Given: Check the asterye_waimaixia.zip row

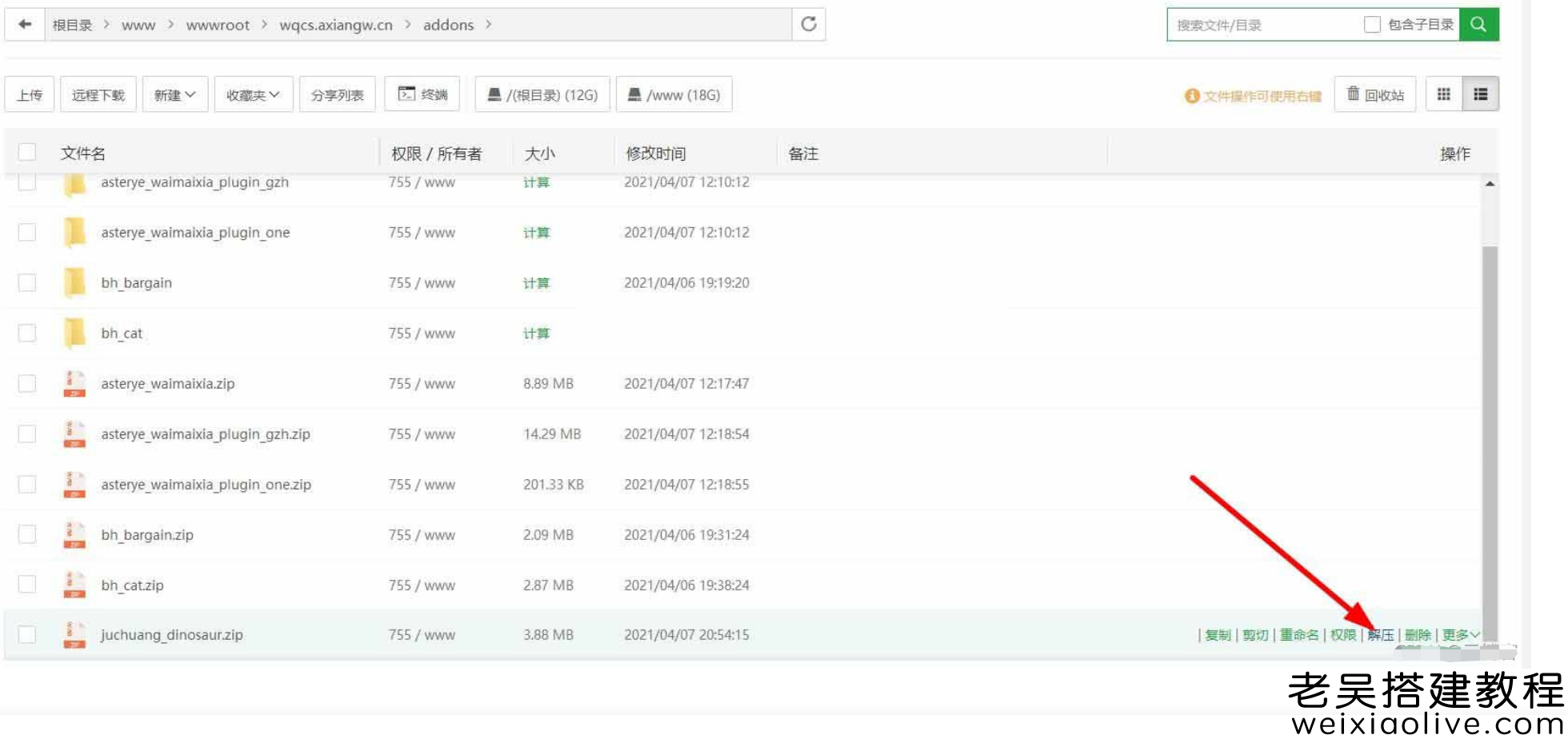Looking at the screenshot, I should click(x=27, y=384).
